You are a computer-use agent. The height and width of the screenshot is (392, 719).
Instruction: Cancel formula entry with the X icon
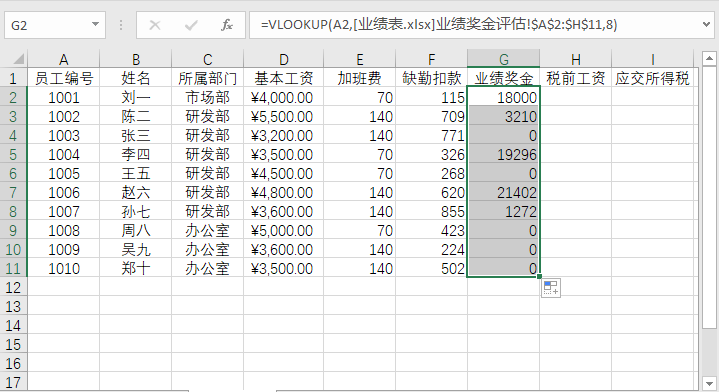pyautogui.click(x=155, y=25)
